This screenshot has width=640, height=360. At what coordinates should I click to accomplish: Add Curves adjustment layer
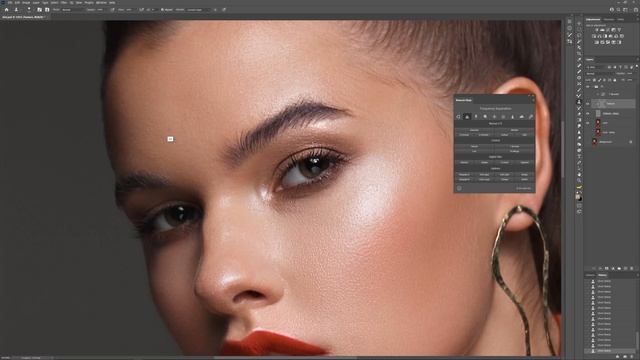tap(608, 30)
